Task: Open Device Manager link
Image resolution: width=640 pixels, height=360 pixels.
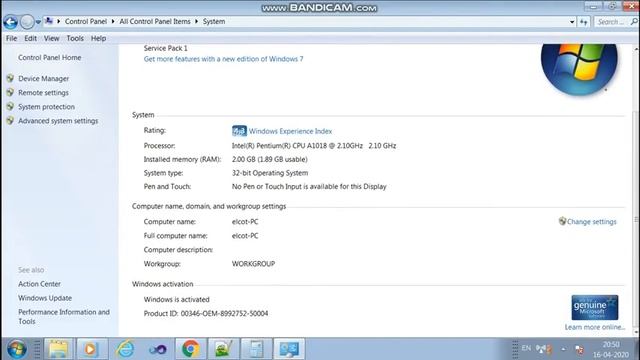Action: coord(43,78)
